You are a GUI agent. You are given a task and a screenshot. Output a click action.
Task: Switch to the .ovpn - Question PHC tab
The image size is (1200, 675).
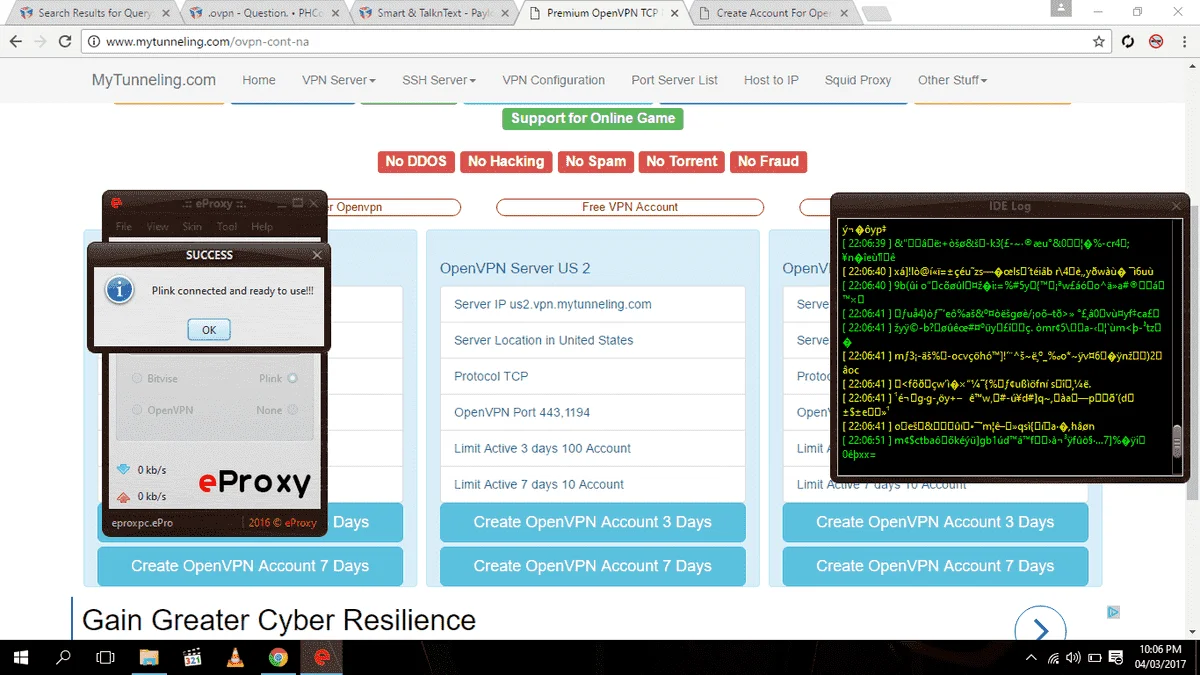click(265, 13)
